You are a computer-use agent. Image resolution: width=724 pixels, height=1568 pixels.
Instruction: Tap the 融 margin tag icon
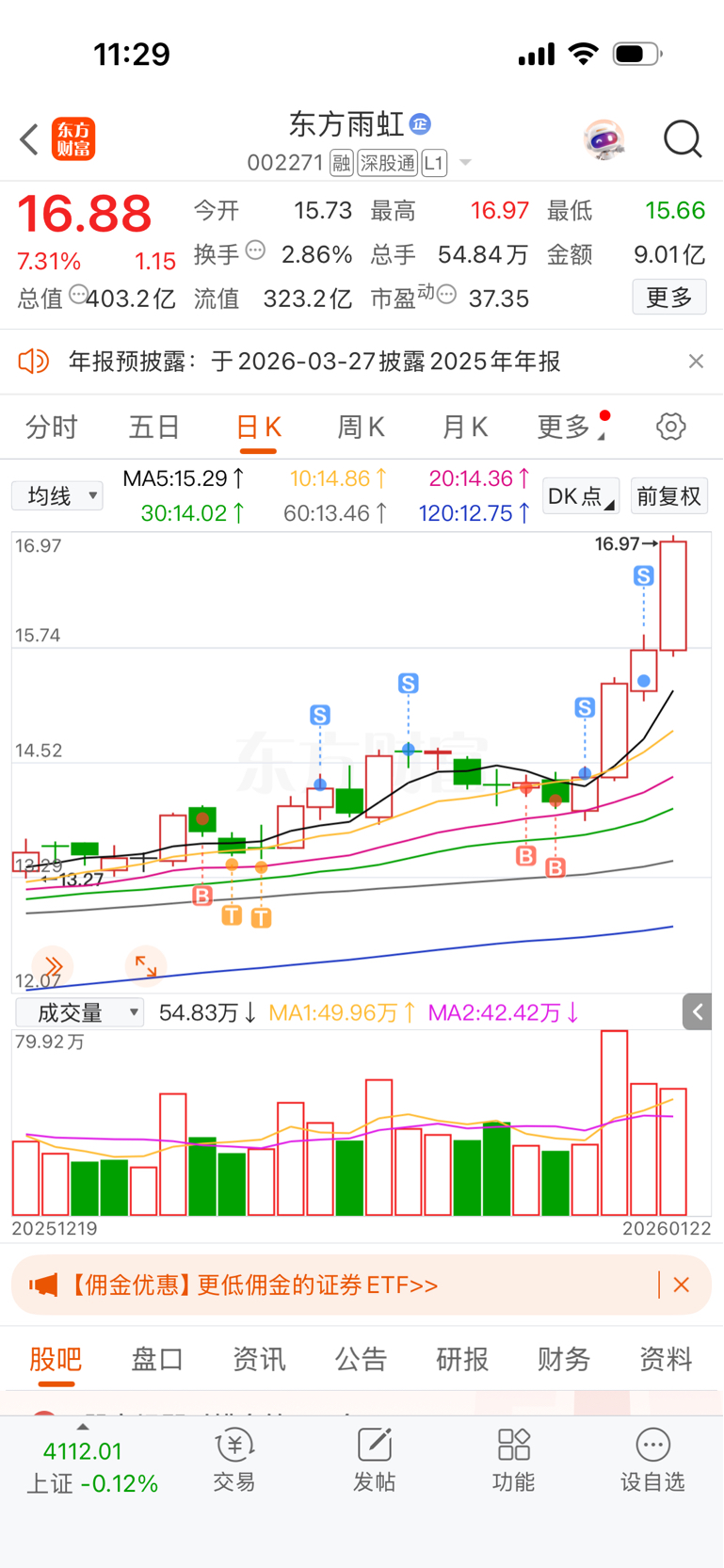(342, 163)
